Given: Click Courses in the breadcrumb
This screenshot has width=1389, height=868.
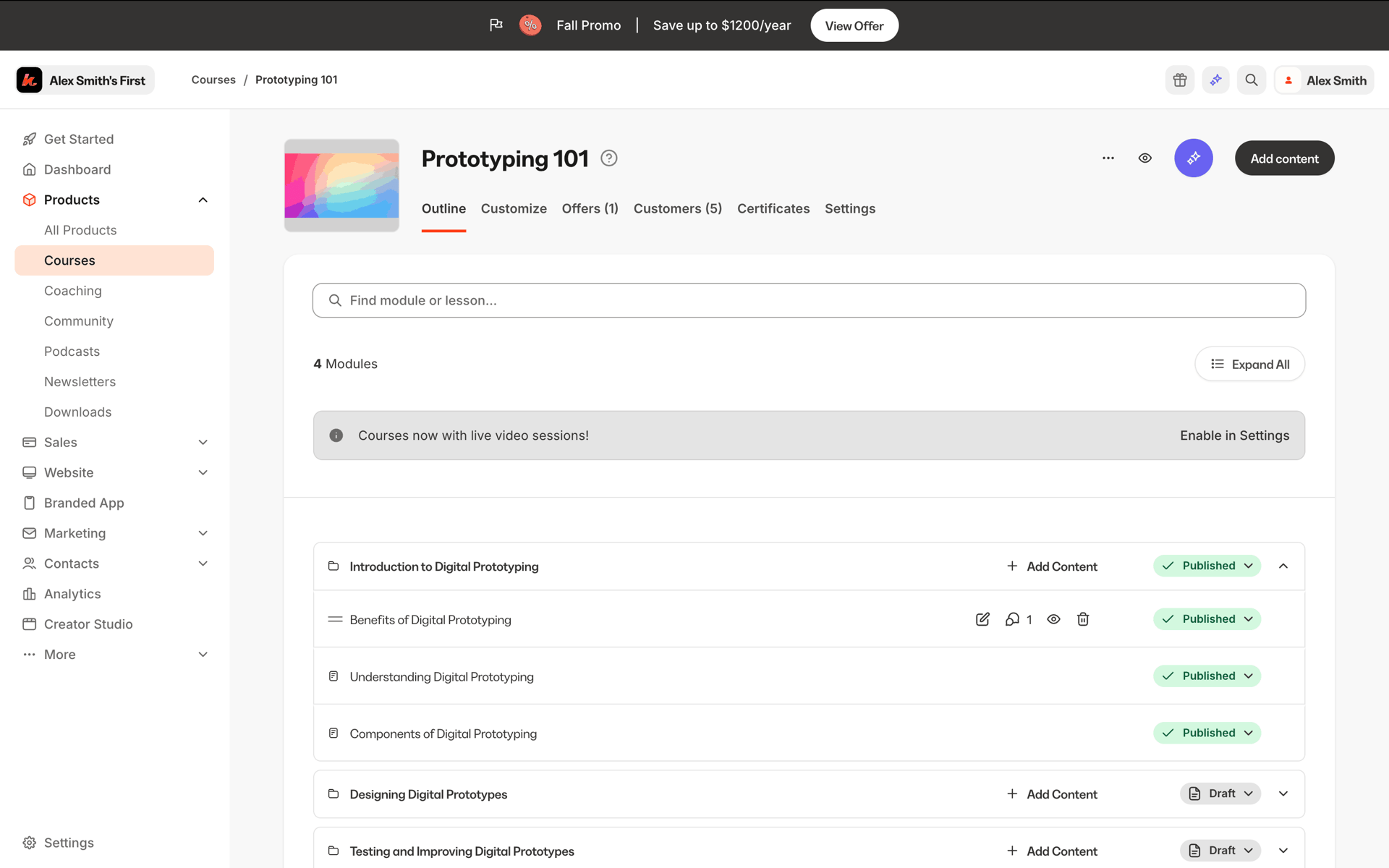Looking at the screenshot, I should 213,80.
